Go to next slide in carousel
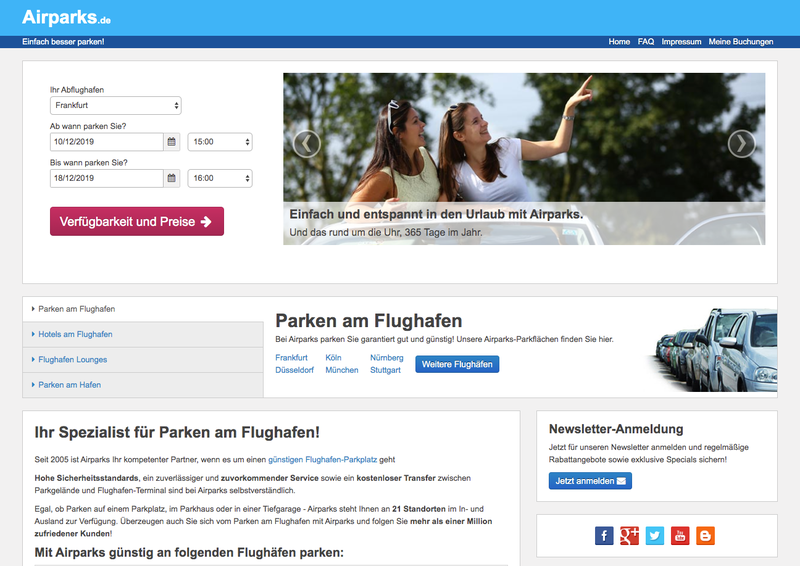800x566 pixels. [x=741, y=144]
